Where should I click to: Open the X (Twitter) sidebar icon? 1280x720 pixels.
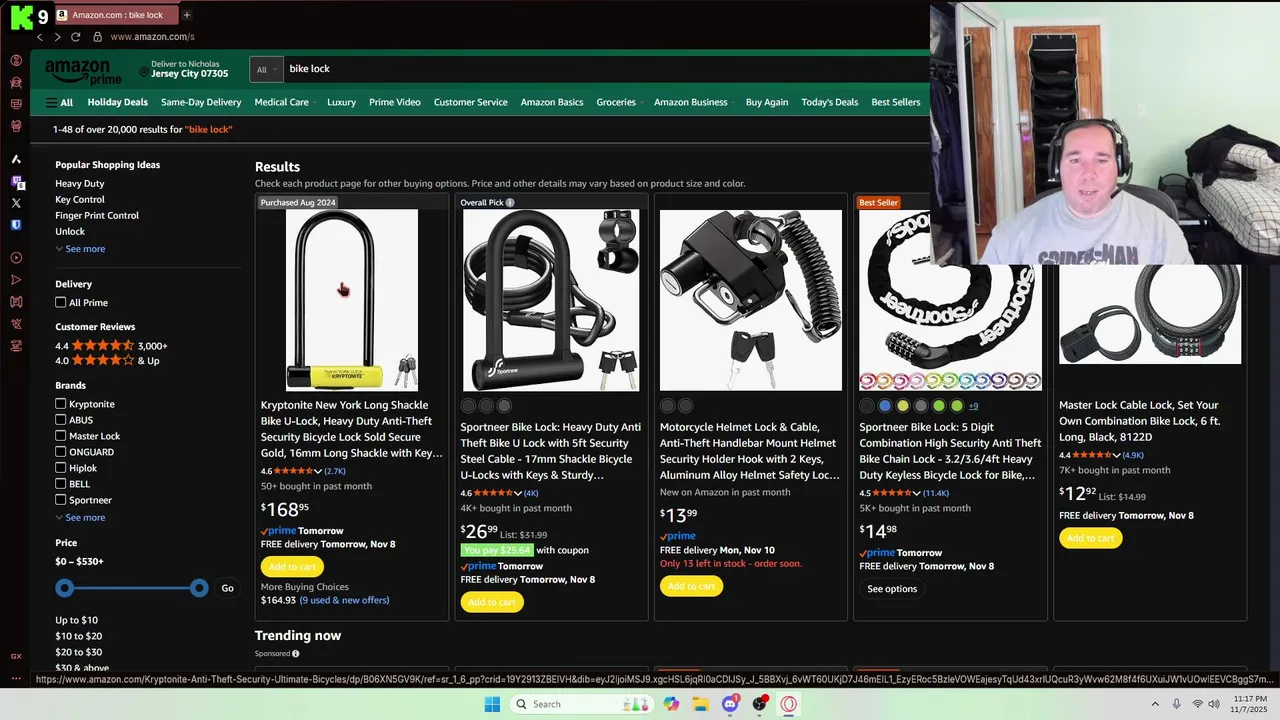coord(16,203)
